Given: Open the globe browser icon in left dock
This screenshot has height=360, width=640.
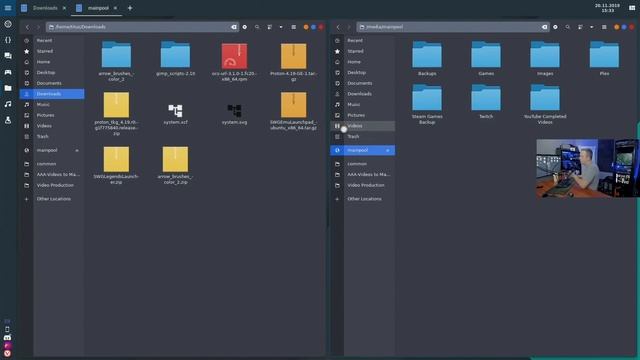Looking at the screenshot, I should point(8,24).
